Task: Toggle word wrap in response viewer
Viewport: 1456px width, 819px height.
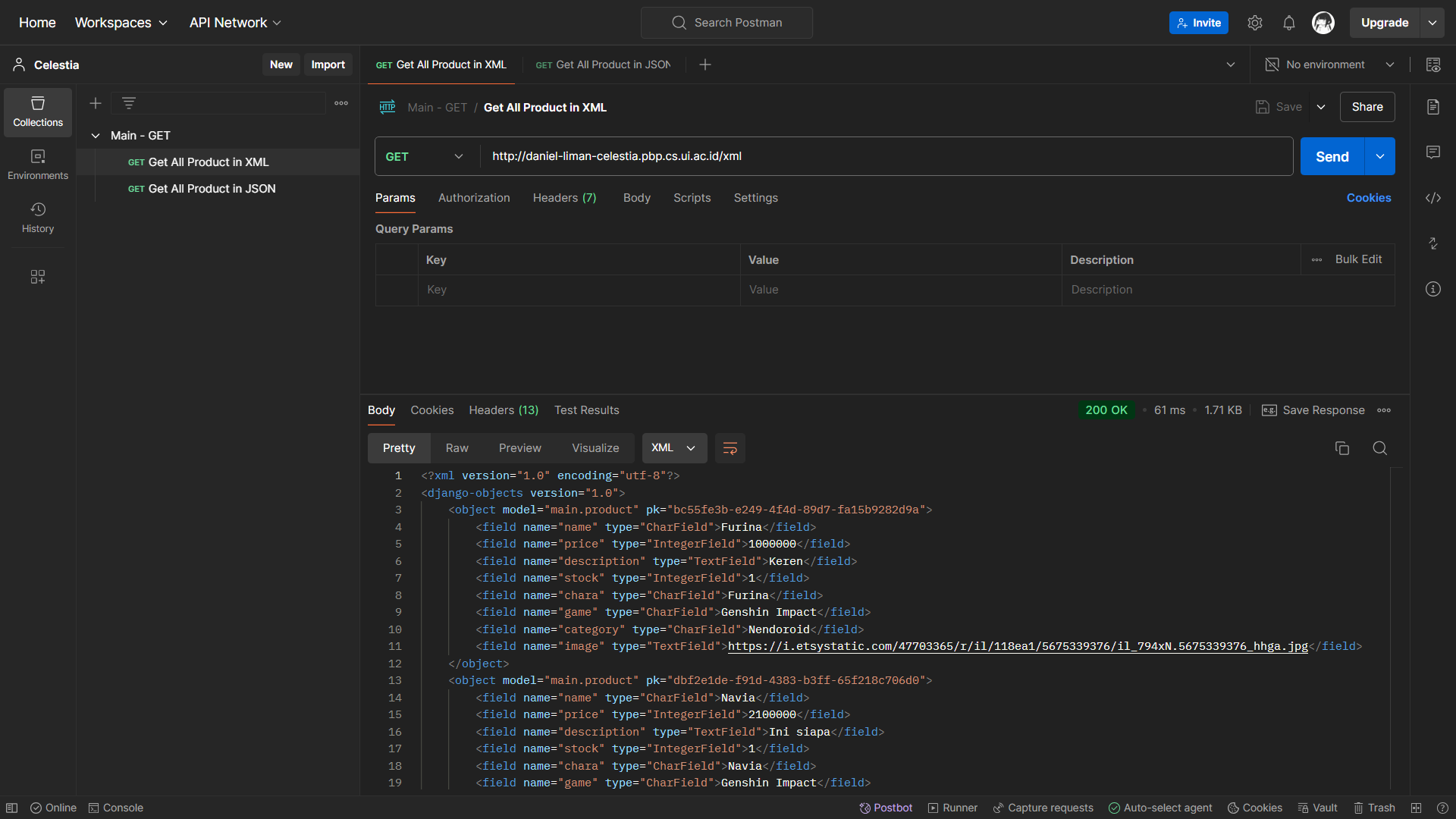Action: [730, 448]
